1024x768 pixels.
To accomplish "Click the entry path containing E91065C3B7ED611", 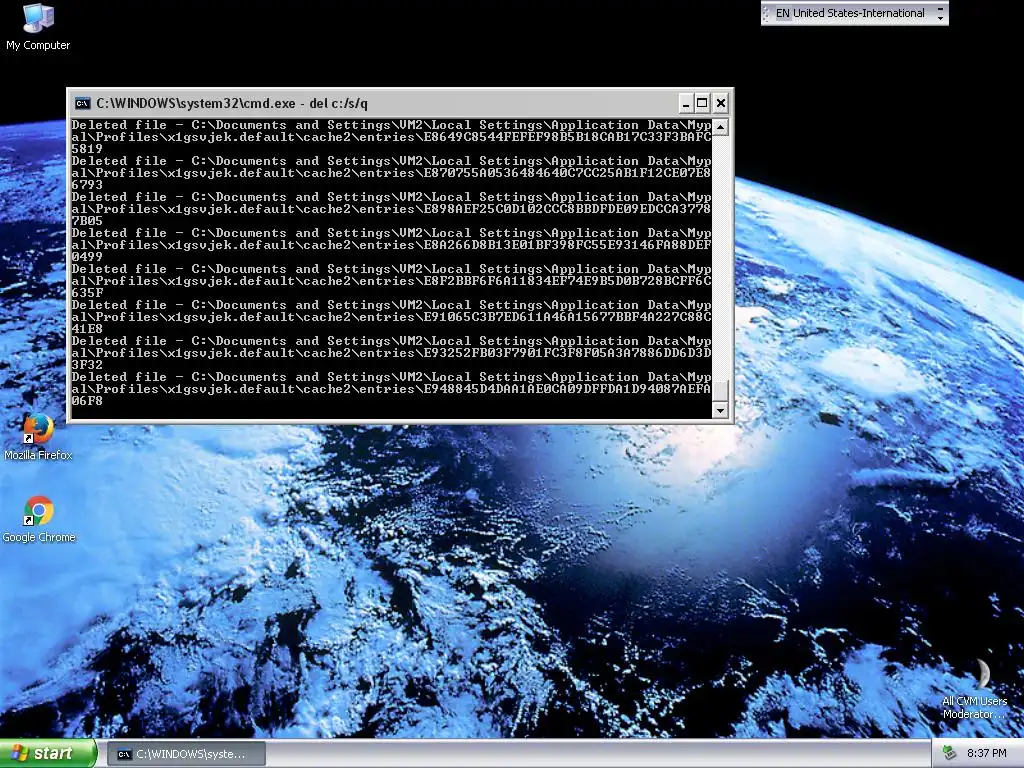I will [391, 317].
